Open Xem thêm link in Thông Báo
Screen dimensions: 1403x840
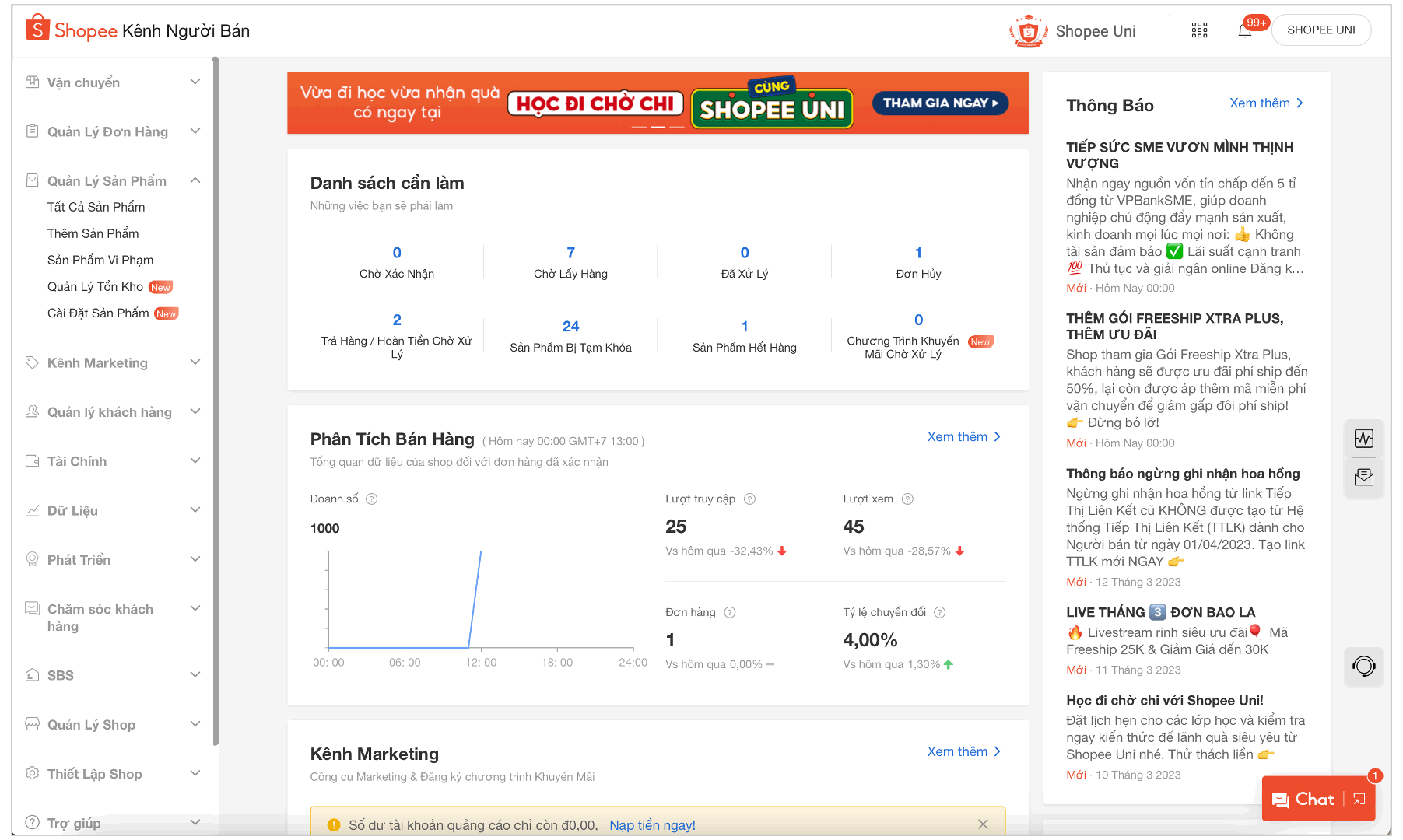tap(1265, 103)
